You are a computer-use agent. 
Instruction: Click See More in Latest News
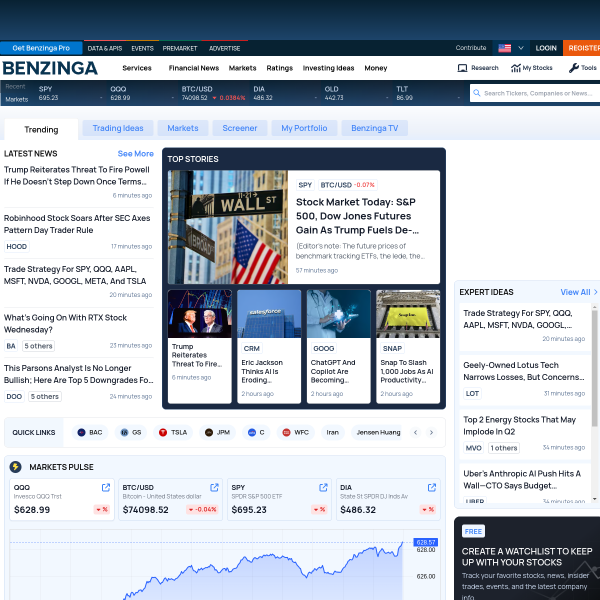coord(135,153)
